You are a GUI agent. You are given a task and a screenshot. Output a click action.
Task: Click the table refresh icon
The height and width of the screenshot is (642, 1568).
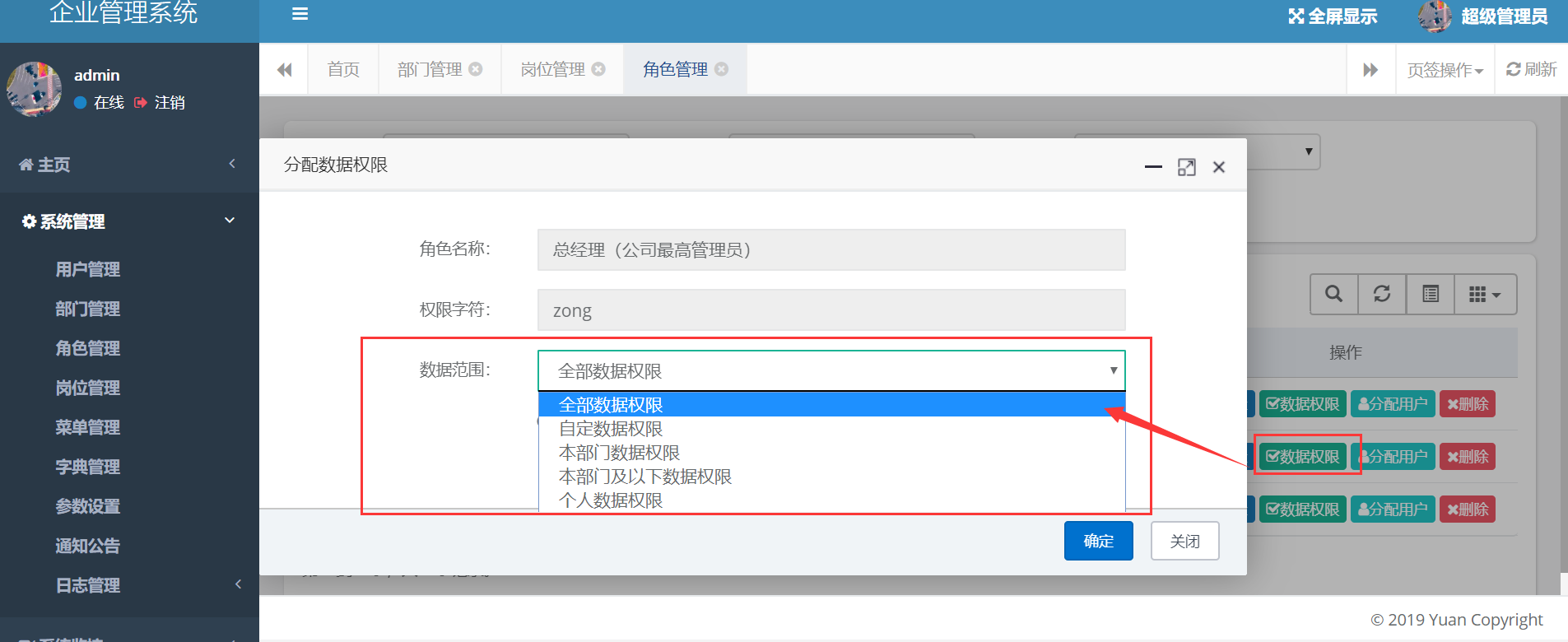[x=1382, y=294]
